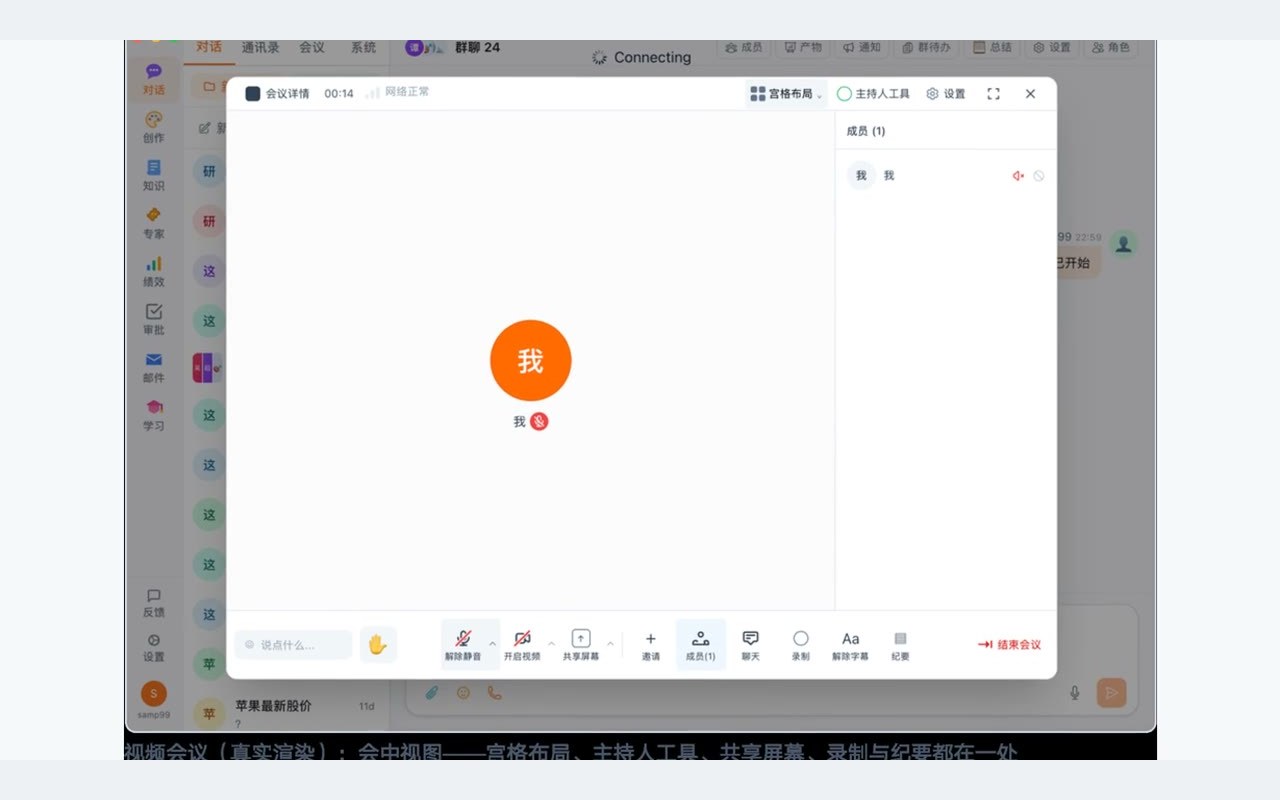Raise hand with the hand icon

click(378, 645)
